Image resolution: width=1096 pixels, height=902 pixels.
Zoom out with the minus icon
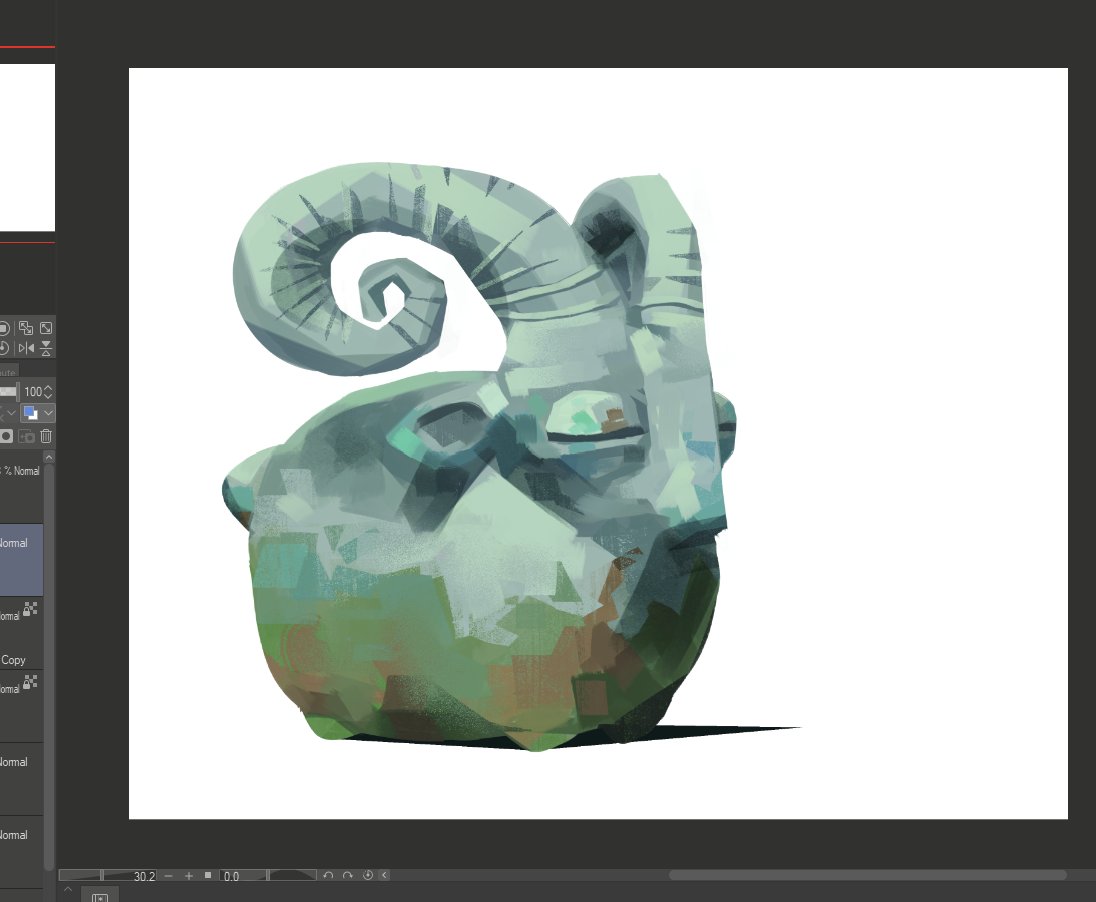[x=168, y=875]
